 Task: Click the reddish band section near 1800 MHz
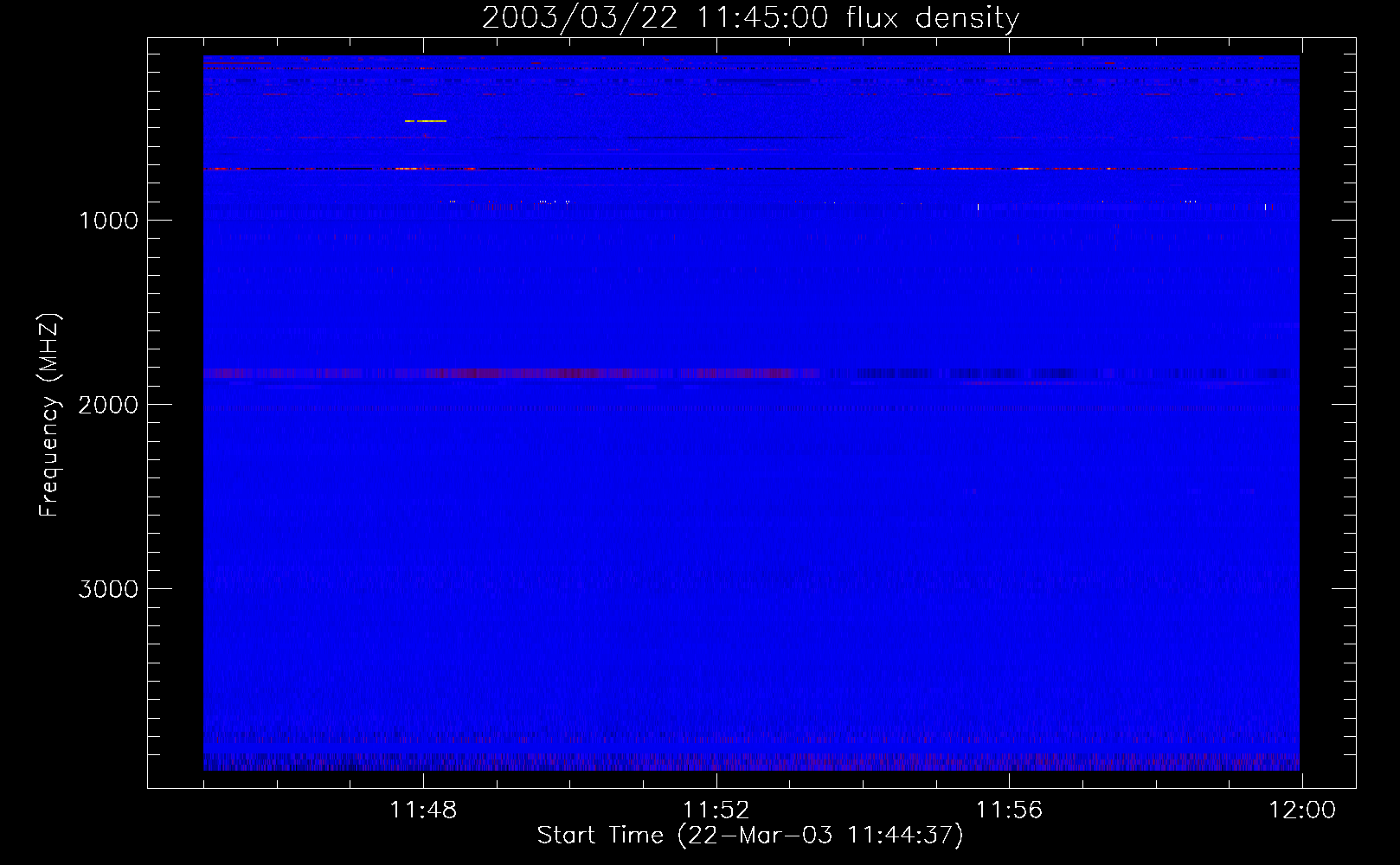[x=519, y=374]
